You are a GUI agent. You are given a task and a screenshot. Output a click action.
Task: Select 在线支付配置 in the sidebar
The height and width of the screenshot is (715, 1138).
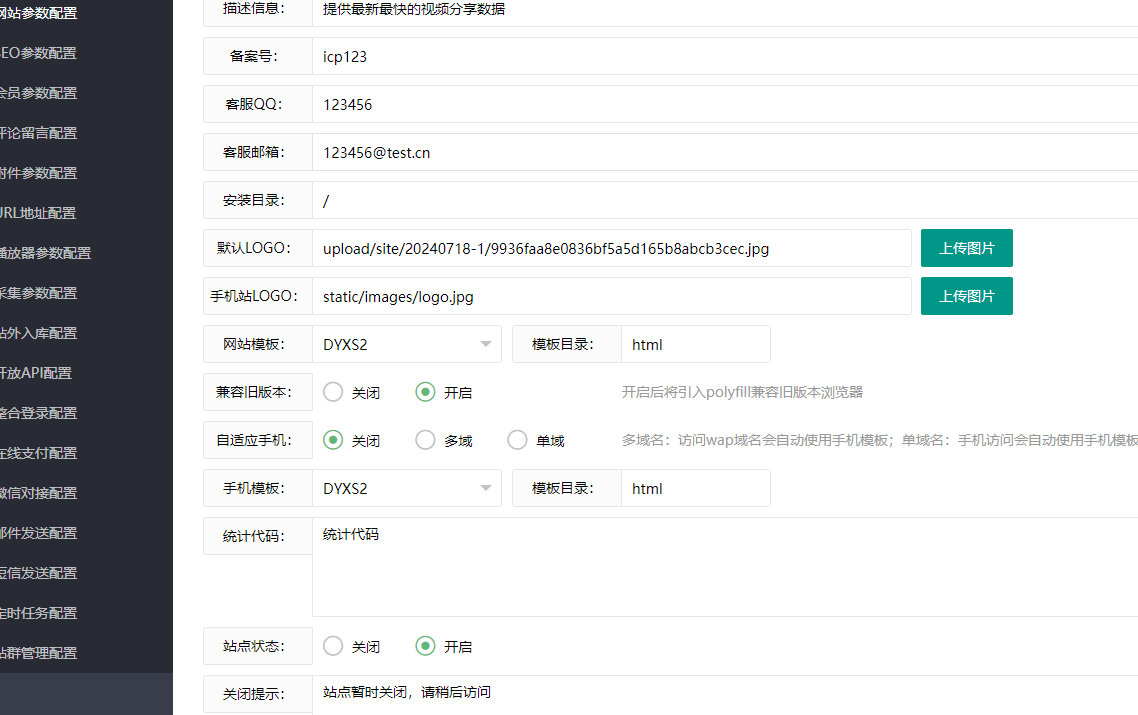[40, 452]
